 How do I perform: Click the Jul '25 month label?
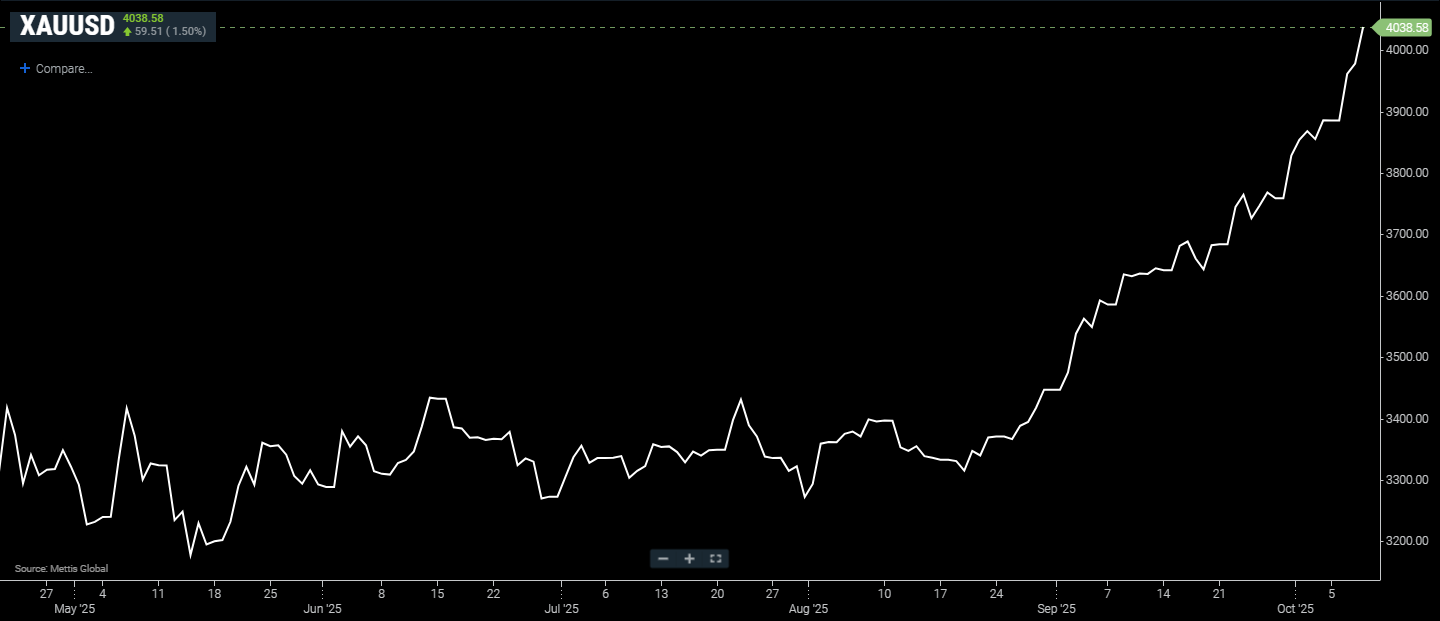[561, 609]
